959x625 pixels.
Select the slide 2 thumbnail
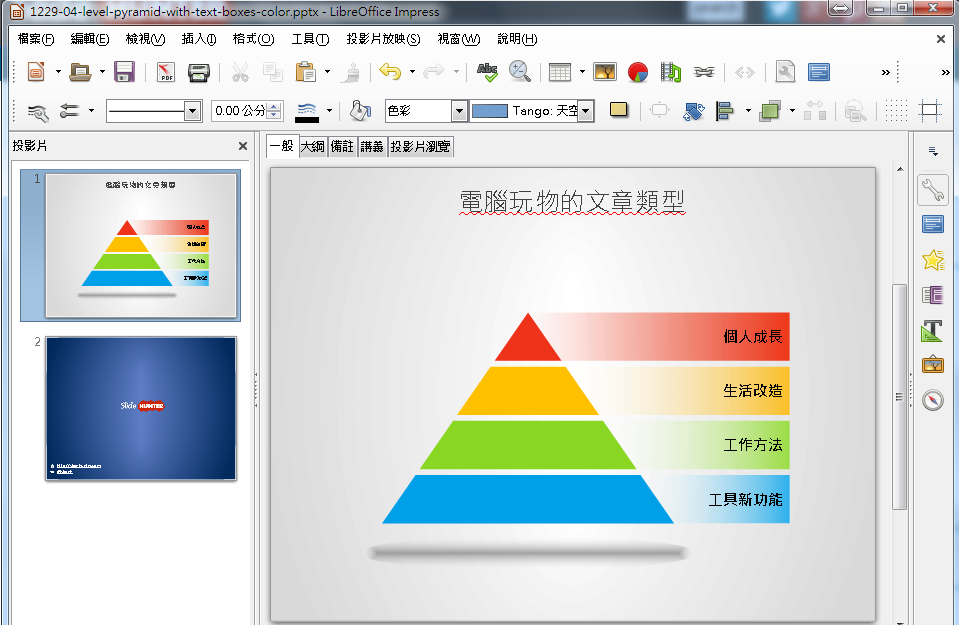[x=140, y=408]
